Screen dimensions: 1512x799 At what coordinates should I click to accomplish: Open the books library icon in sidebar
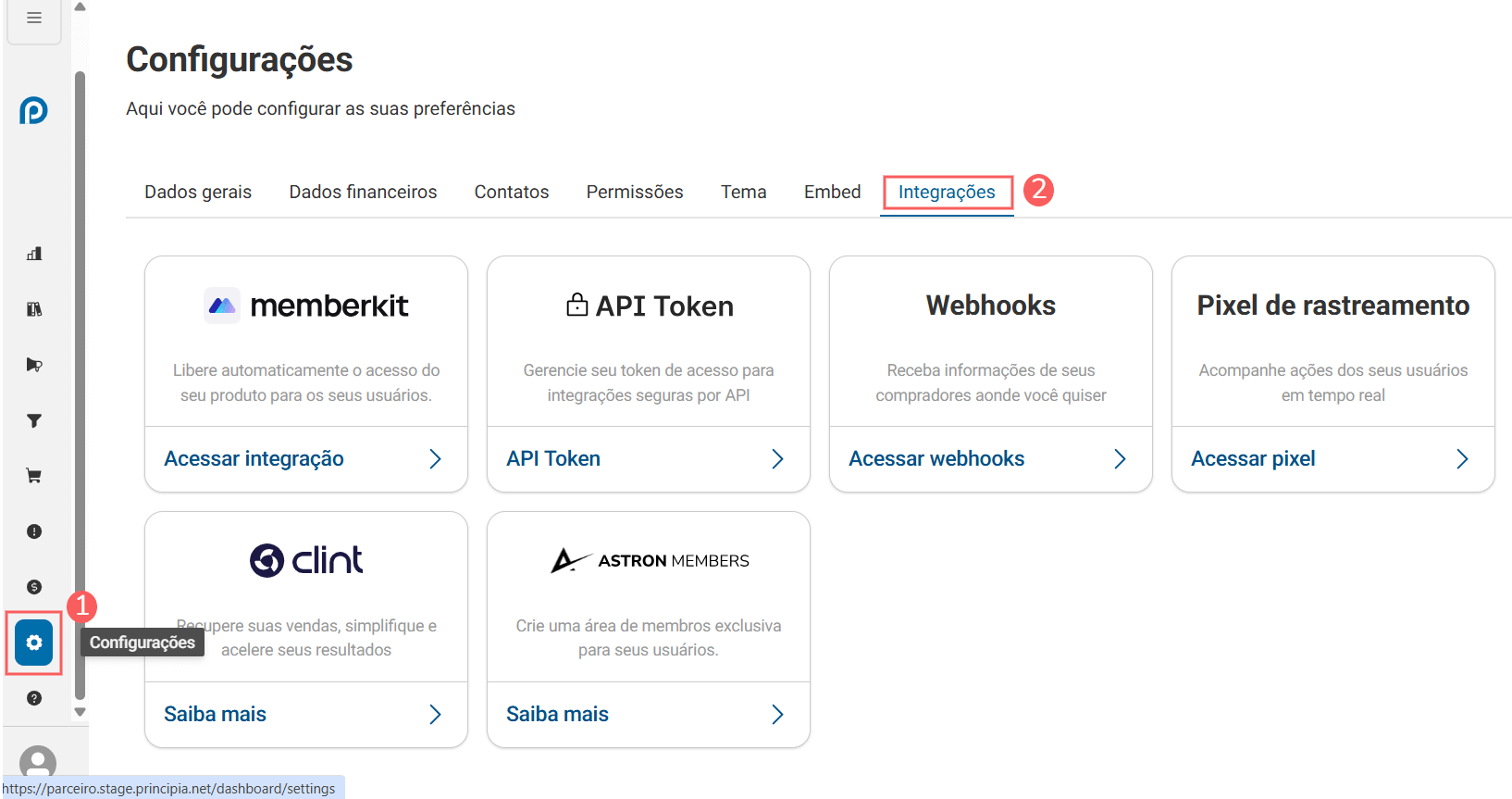[x=34, y=309]
